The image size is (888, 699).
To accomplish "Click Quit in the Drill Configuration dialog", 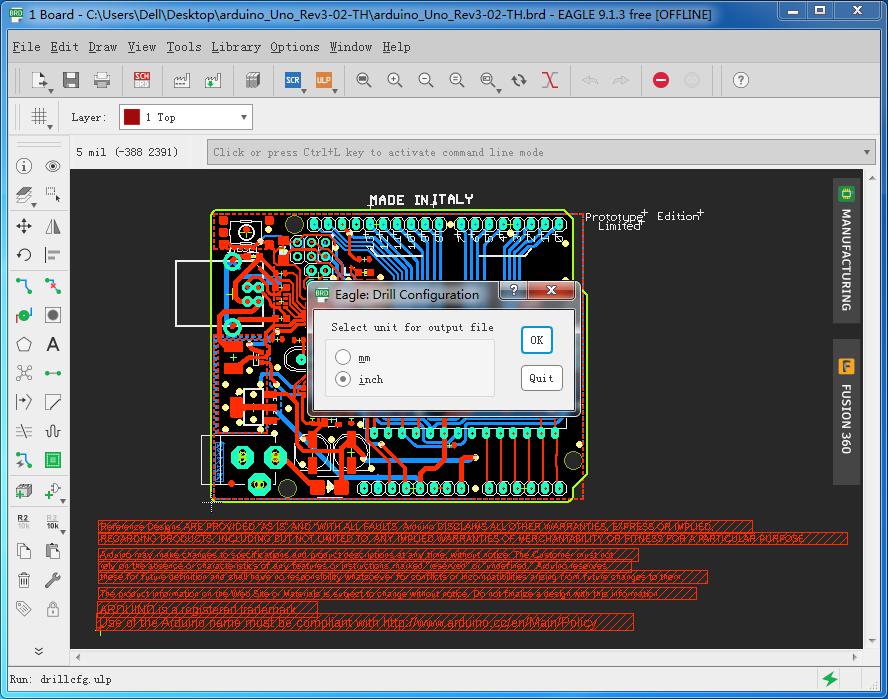I will [x=540, y=378].
